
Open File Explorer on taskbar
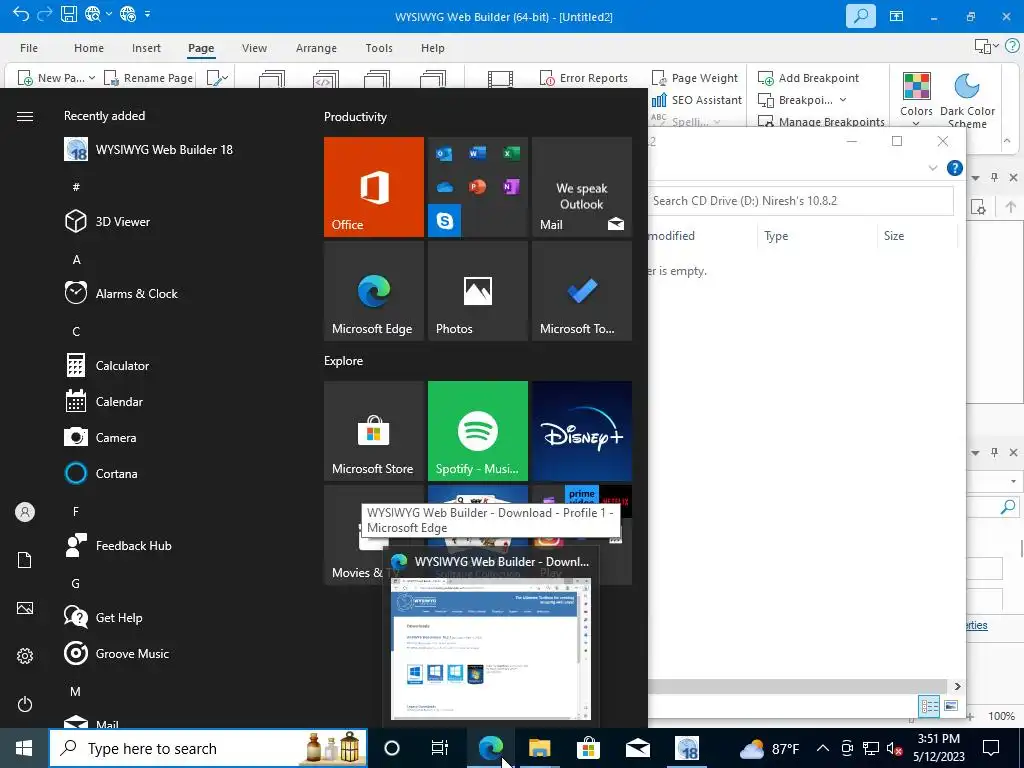pos(539,748)
